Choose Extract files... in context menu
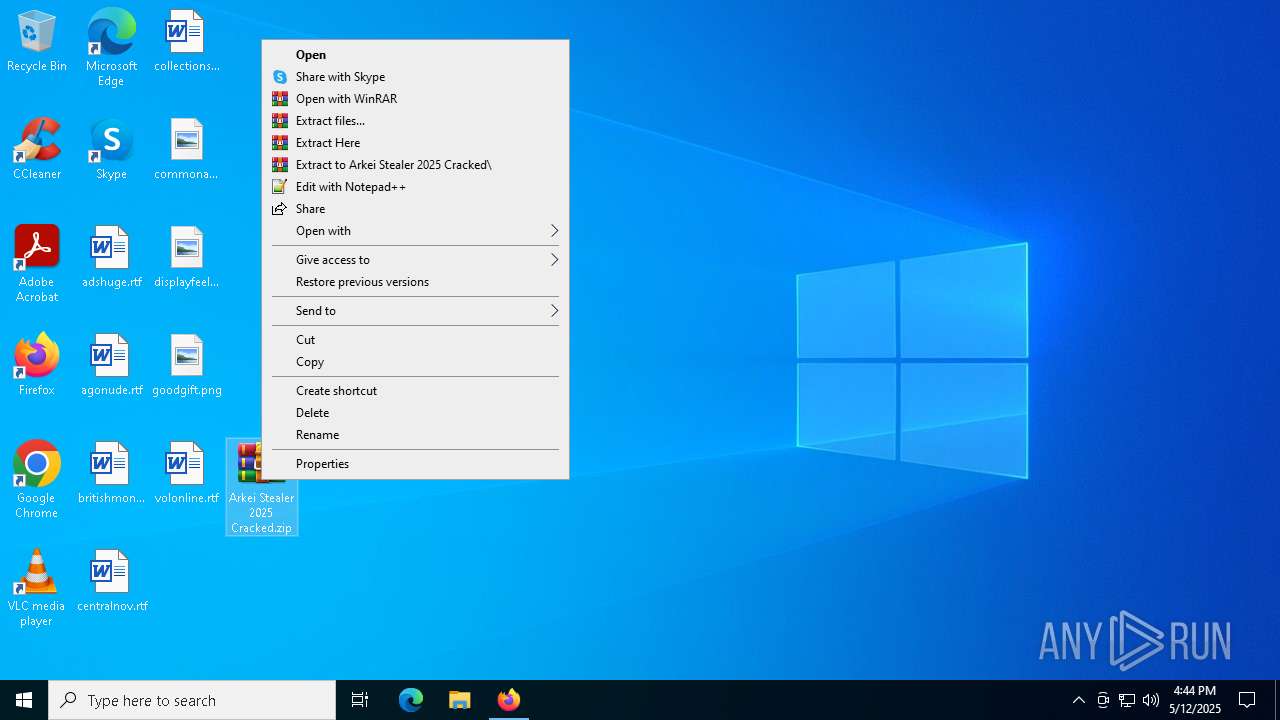The width and height of the screenshot is (1280, 720). click(415, 121)
